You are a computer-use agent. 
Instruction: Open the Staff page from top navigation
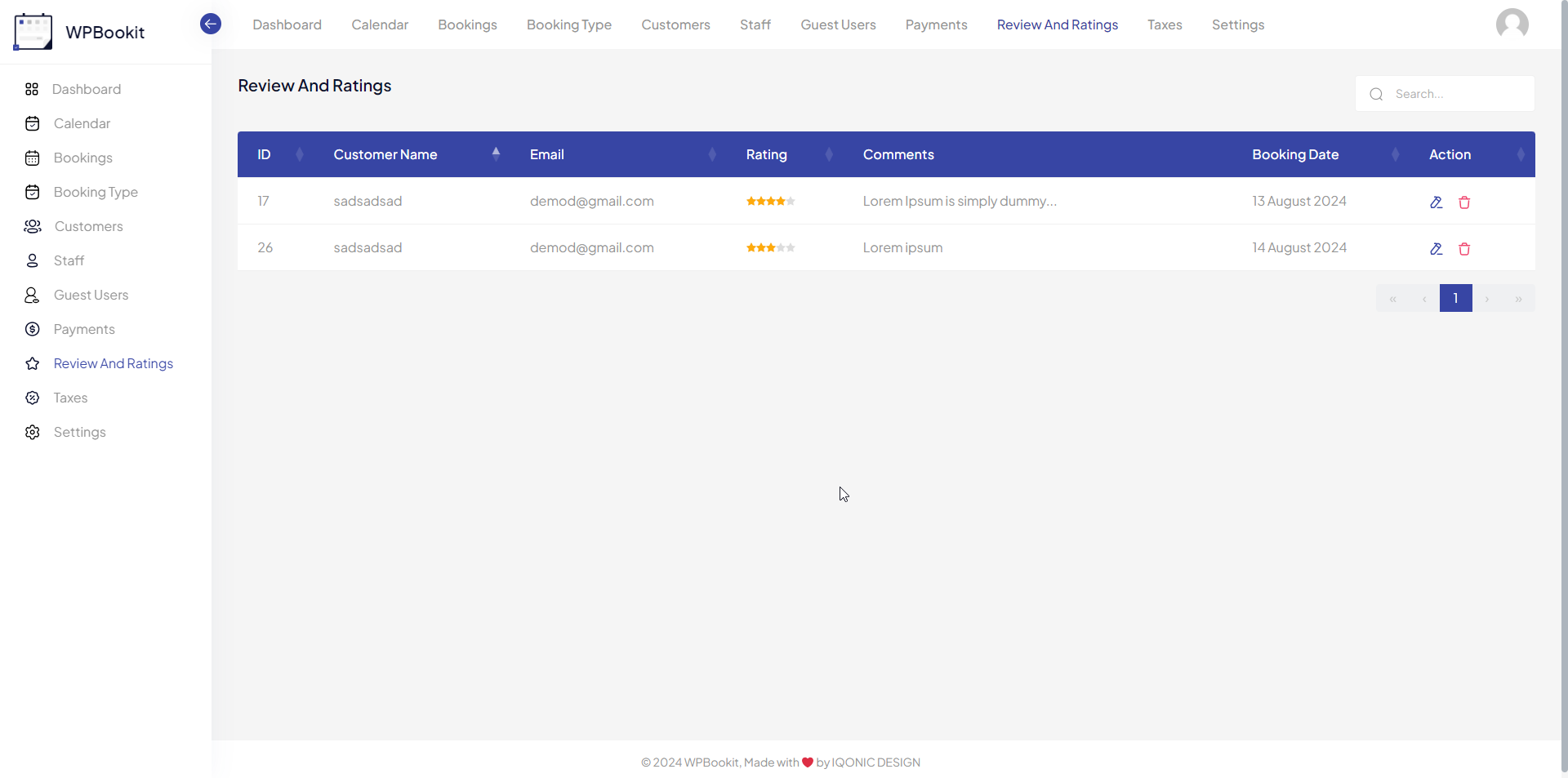[754, 24]
